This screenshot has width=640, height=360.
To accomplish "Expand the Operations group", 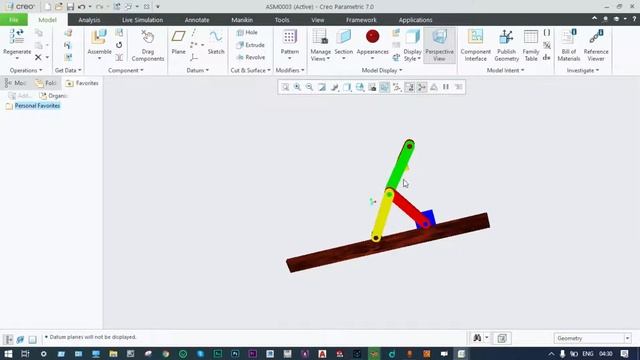I will point(26,70).
